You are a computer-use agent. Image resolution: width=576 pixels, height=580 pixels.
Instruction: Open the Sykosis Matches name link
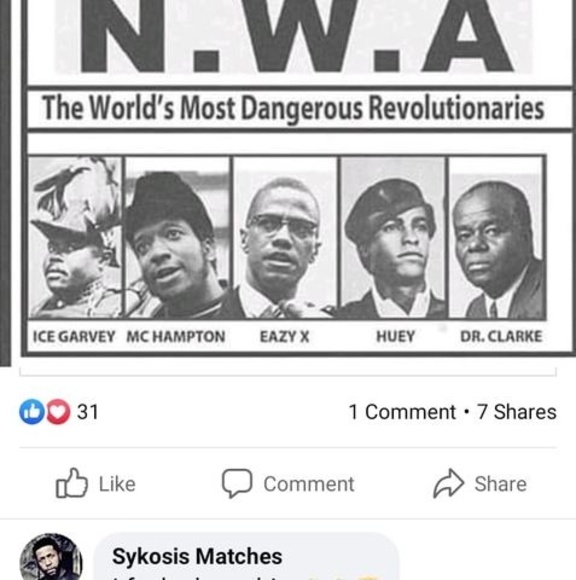(197, 556)
